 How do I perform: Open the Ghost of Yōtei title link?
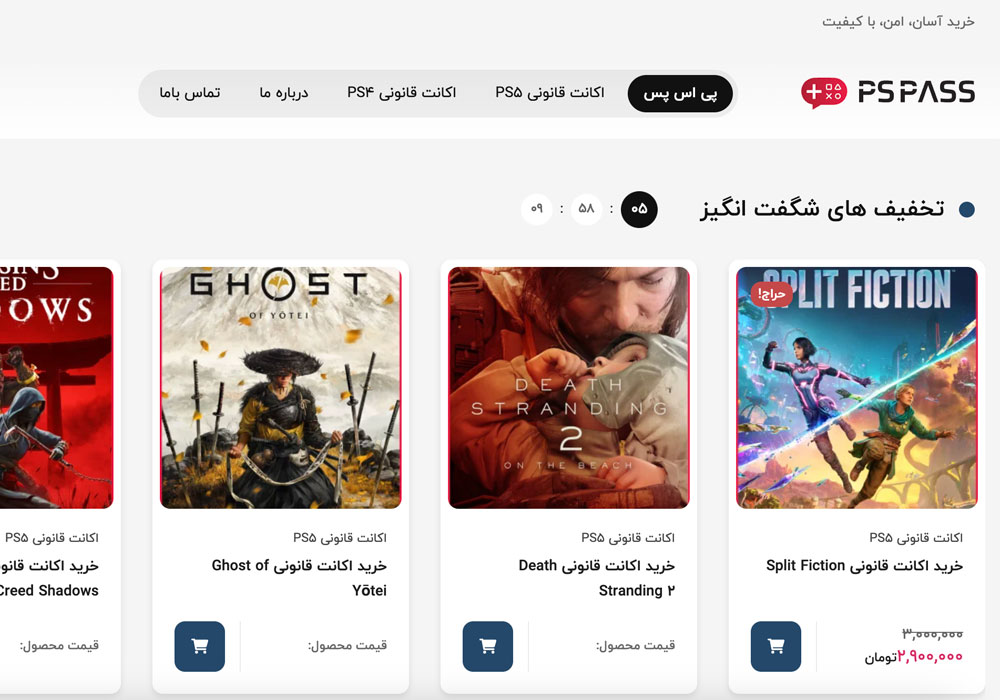[299, 578]
